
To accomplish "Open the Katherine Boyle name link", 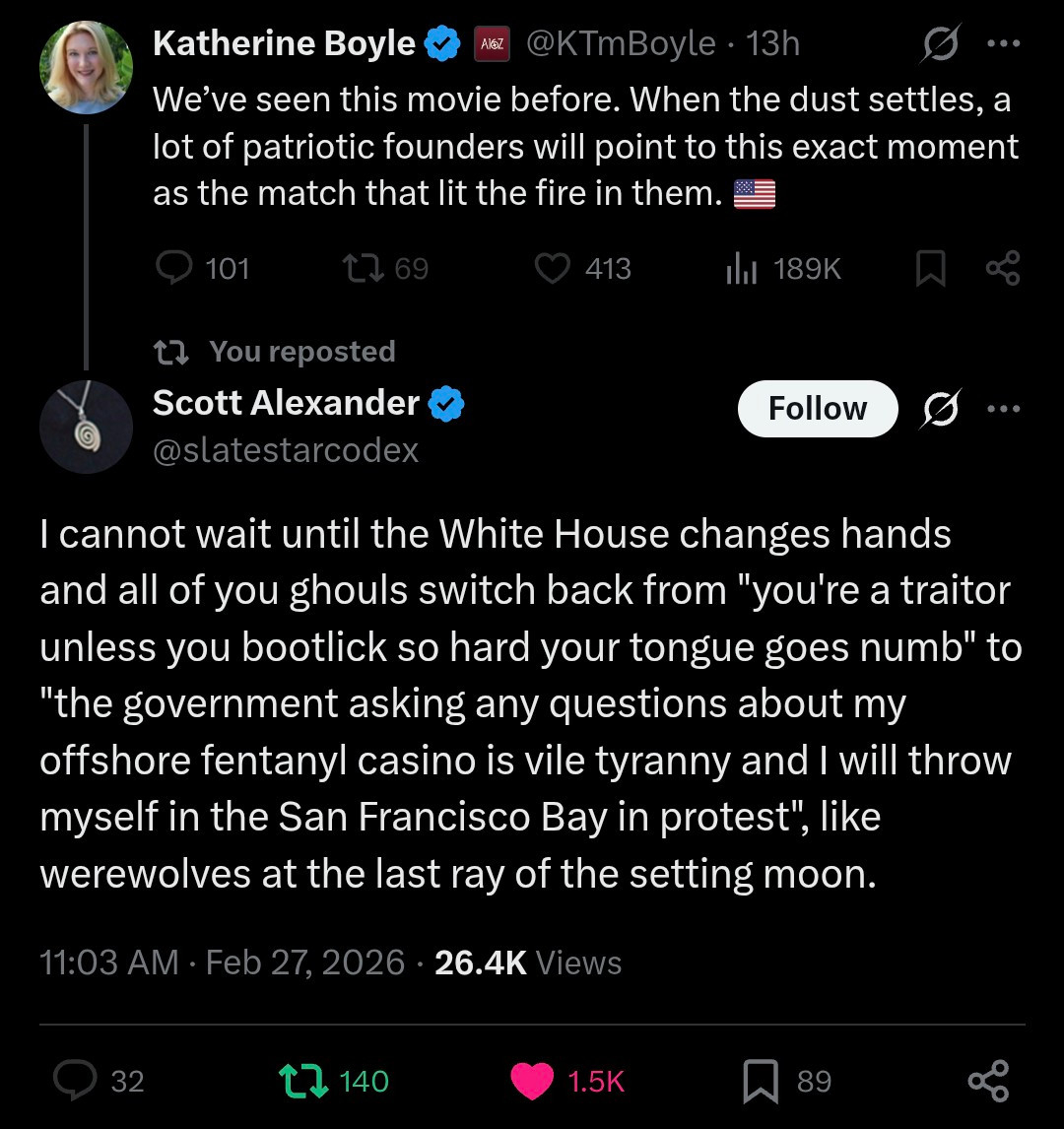I will tap(284, 43).
